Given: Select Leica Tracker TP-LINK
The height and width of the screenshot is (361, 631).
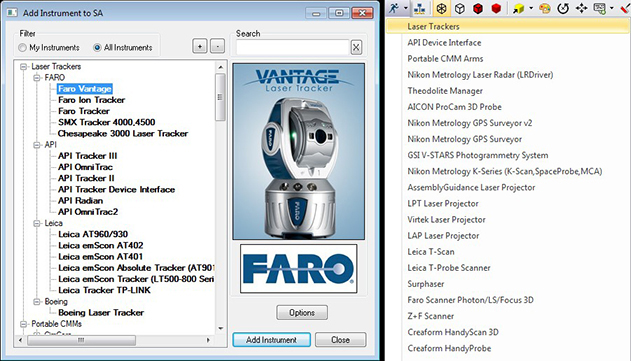Looking at the screenshot, I should point(104,290).
